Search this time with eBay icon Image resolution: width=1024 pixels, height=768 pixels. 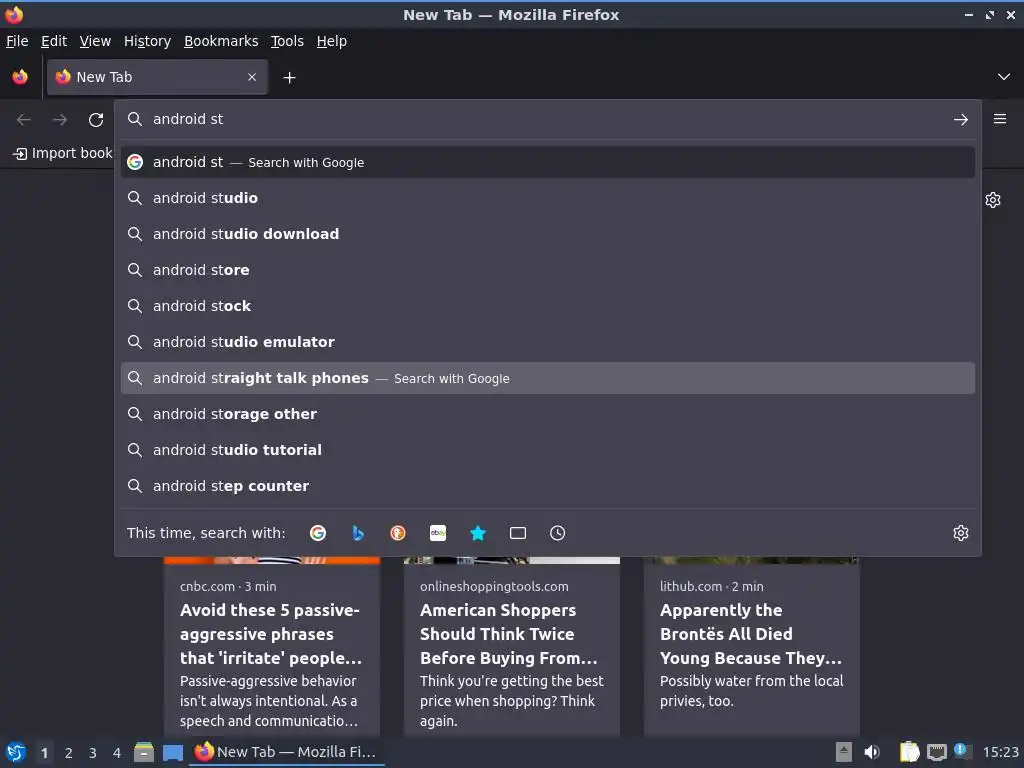pos(438,533)
